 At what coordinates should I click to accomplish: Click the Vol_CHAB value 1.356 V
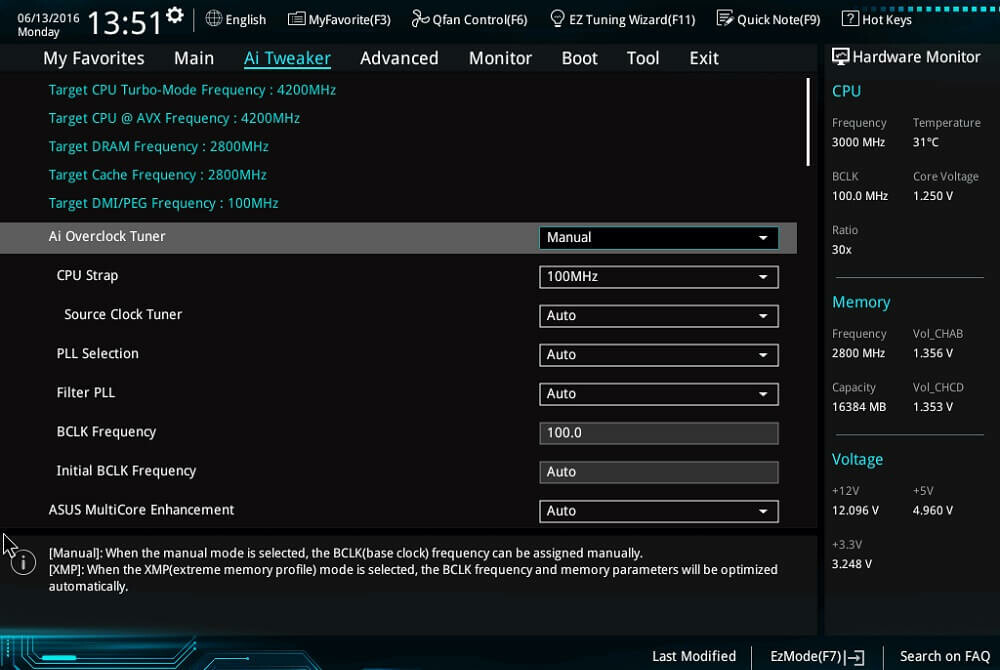[932, 353]
